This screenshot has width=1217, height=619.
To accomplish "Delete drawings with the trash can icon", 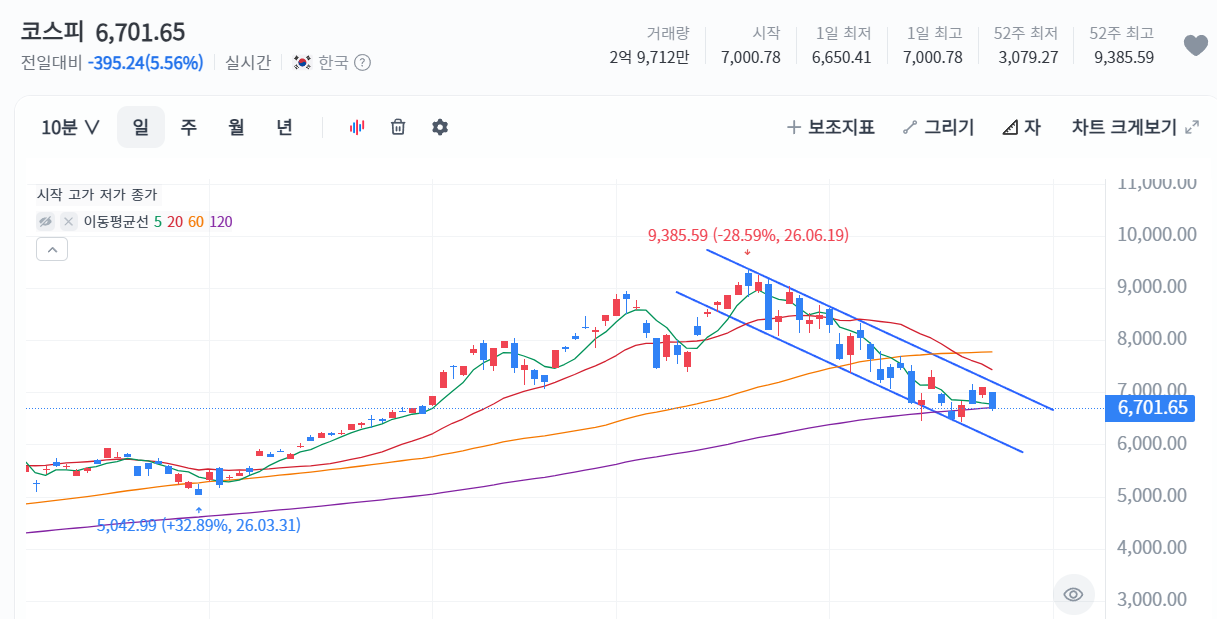I will tap(398, 127).
